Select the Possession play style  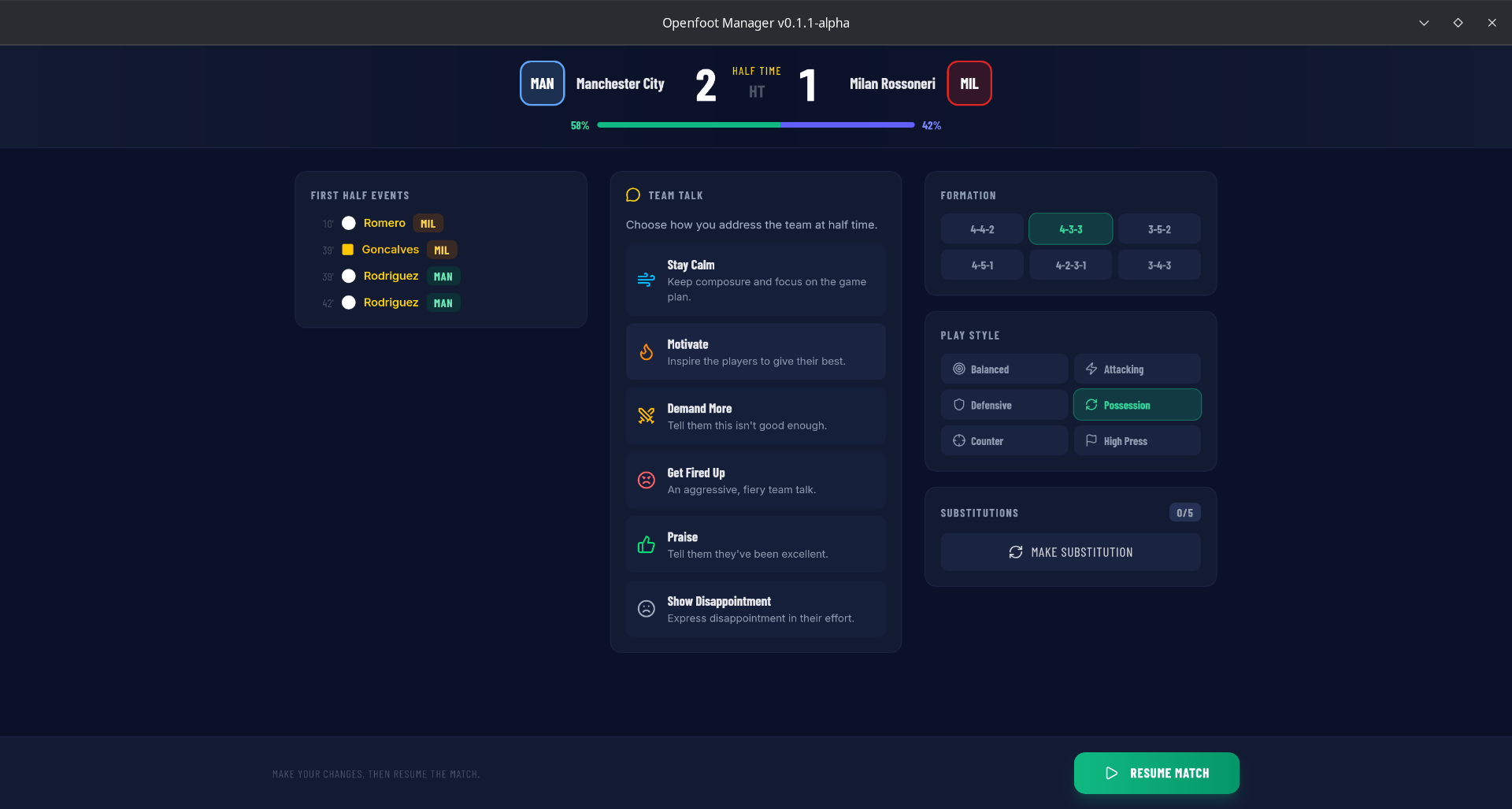pos(1137,405)
